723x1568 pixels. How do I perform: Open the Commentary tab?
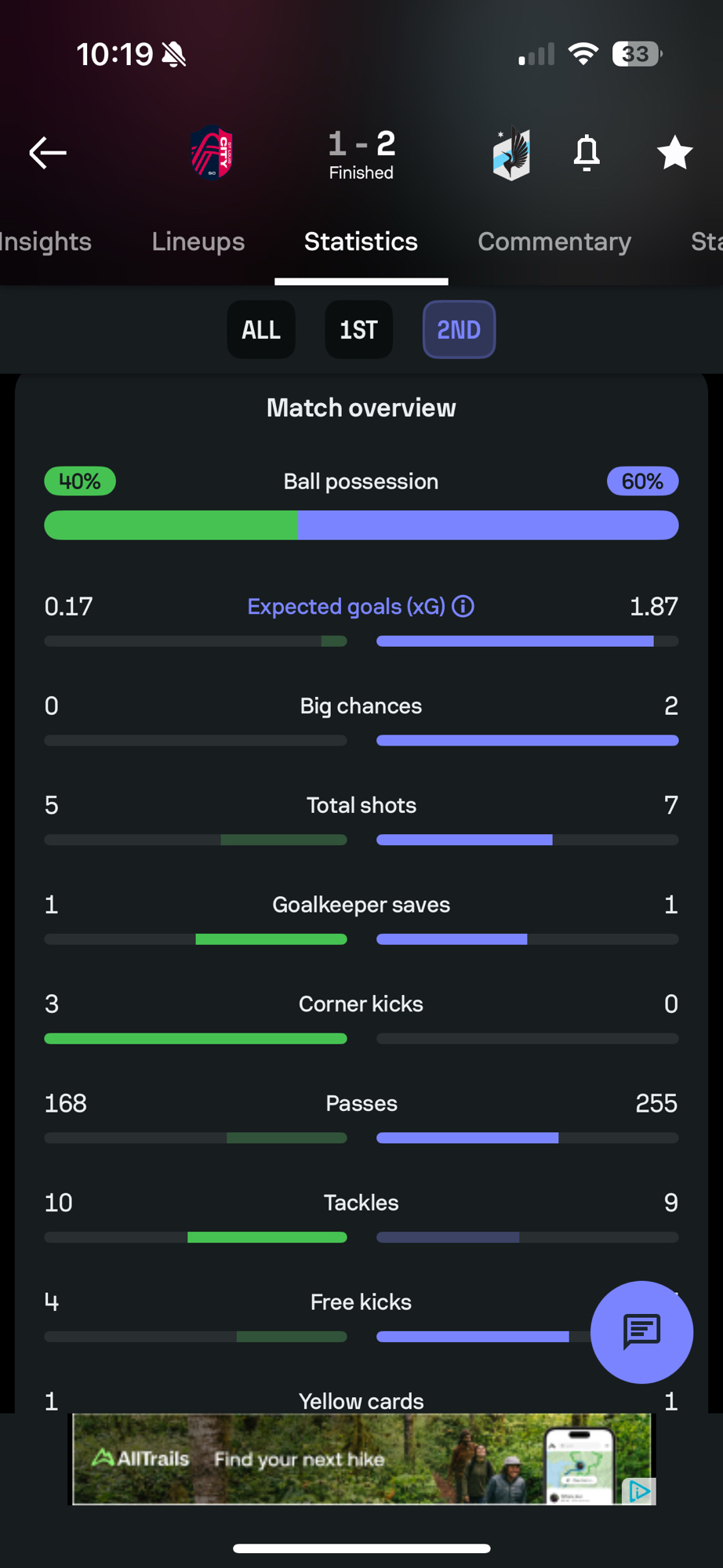coord(554,241)
